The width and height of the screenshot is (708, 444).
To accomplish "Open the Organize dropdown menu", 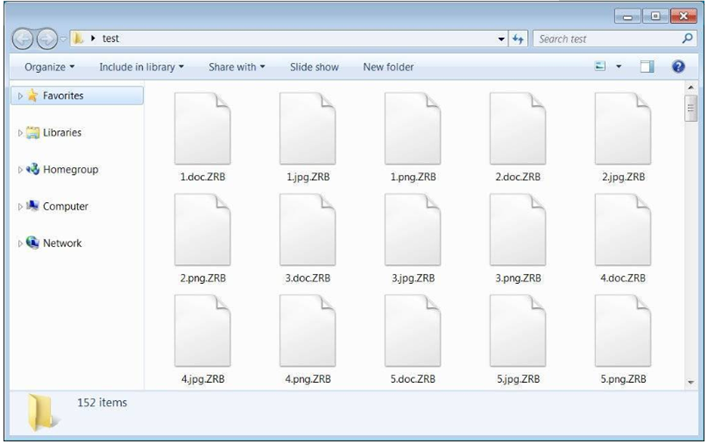I will [x=50, y=67].
